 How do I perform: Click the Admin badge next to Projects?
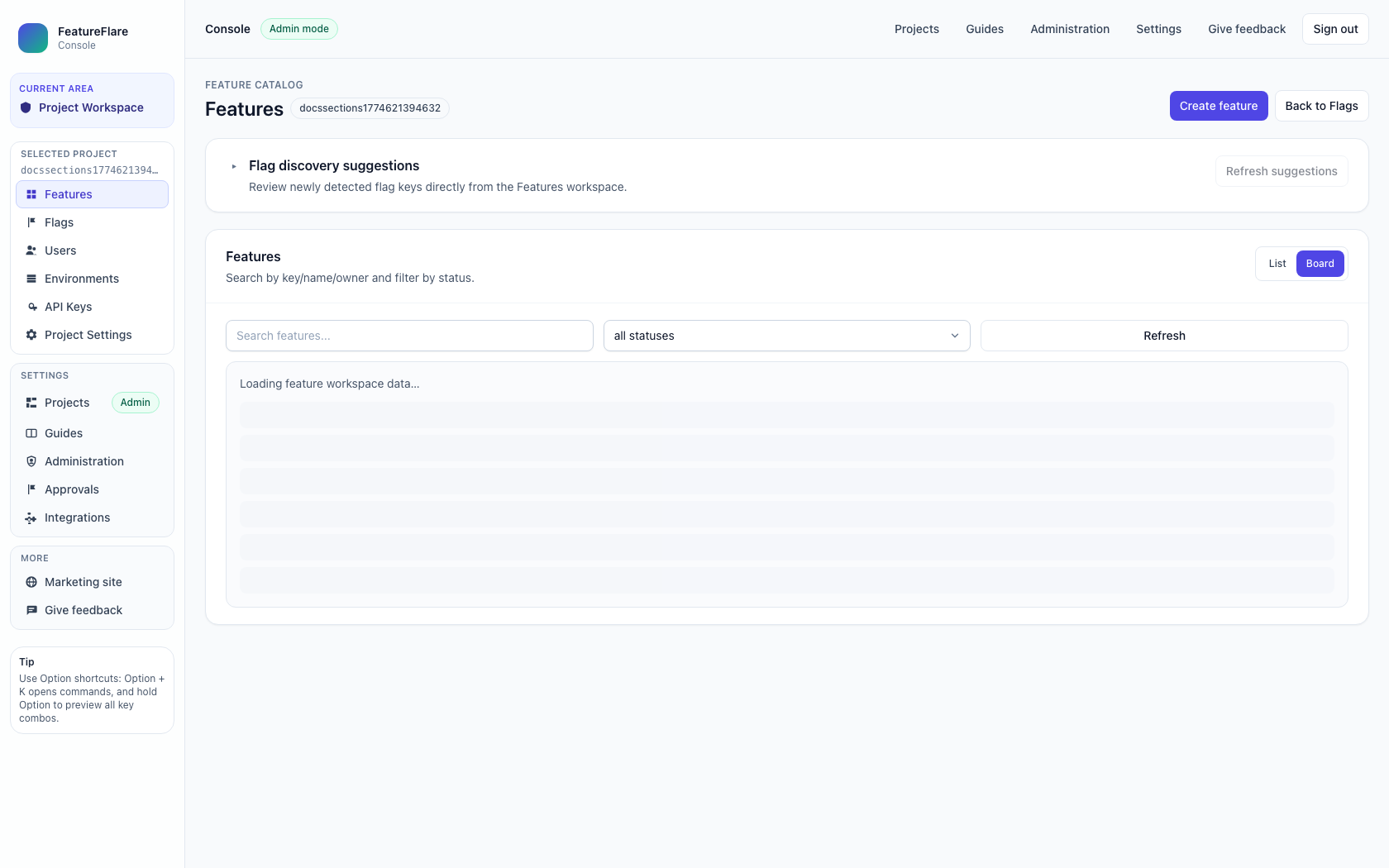click(x=136, y=403)
